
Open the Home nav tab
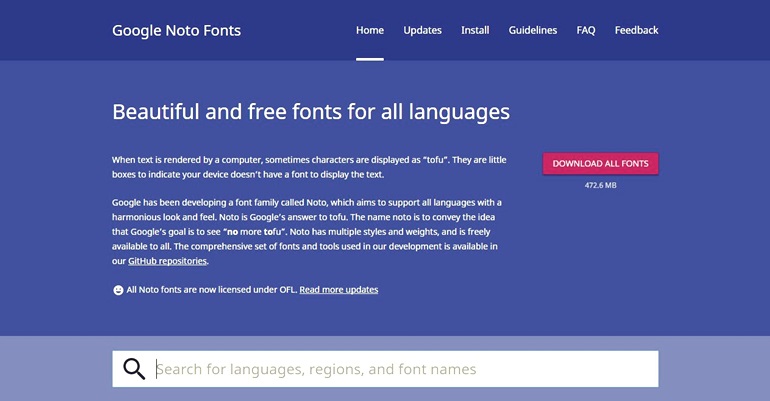[370, 30]
